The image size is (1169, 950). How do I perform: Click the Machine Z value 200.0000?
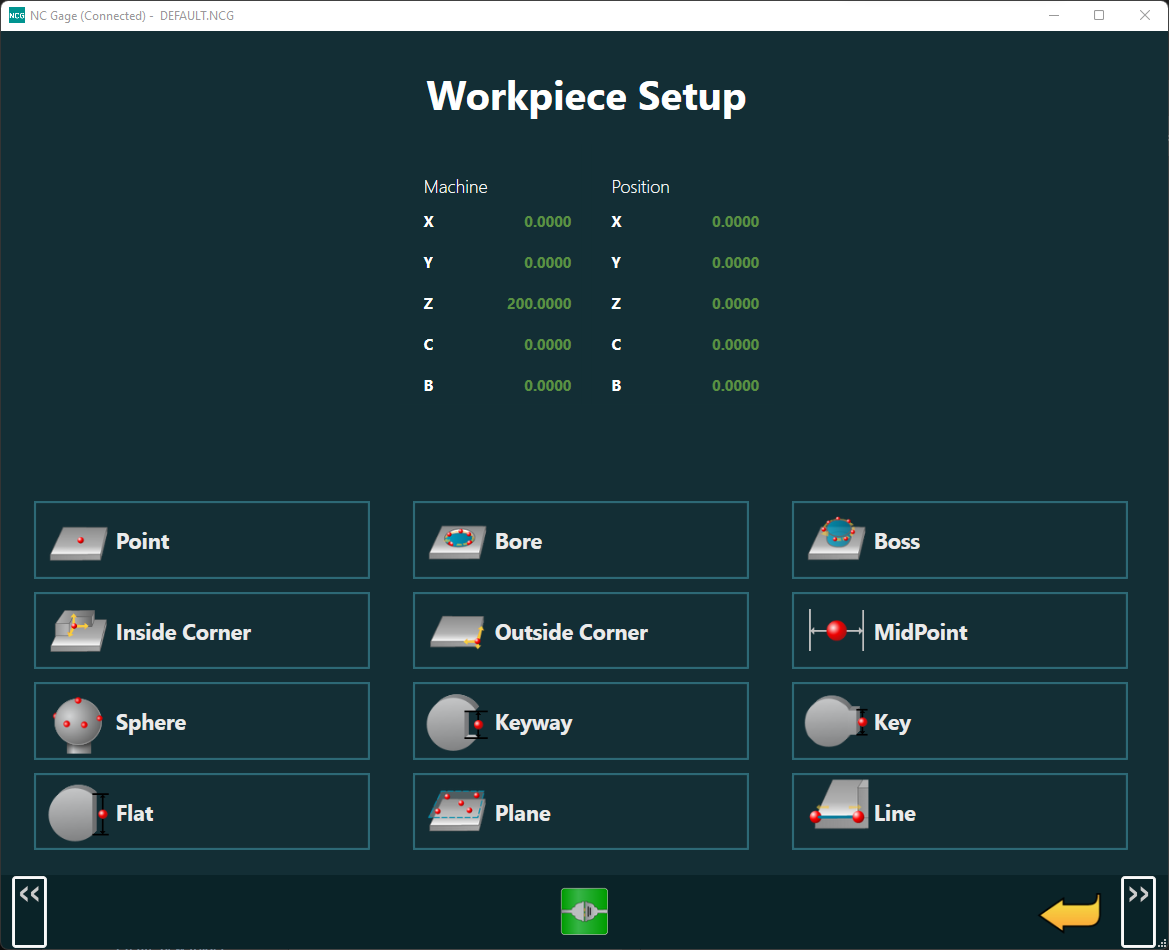(539, 304)
